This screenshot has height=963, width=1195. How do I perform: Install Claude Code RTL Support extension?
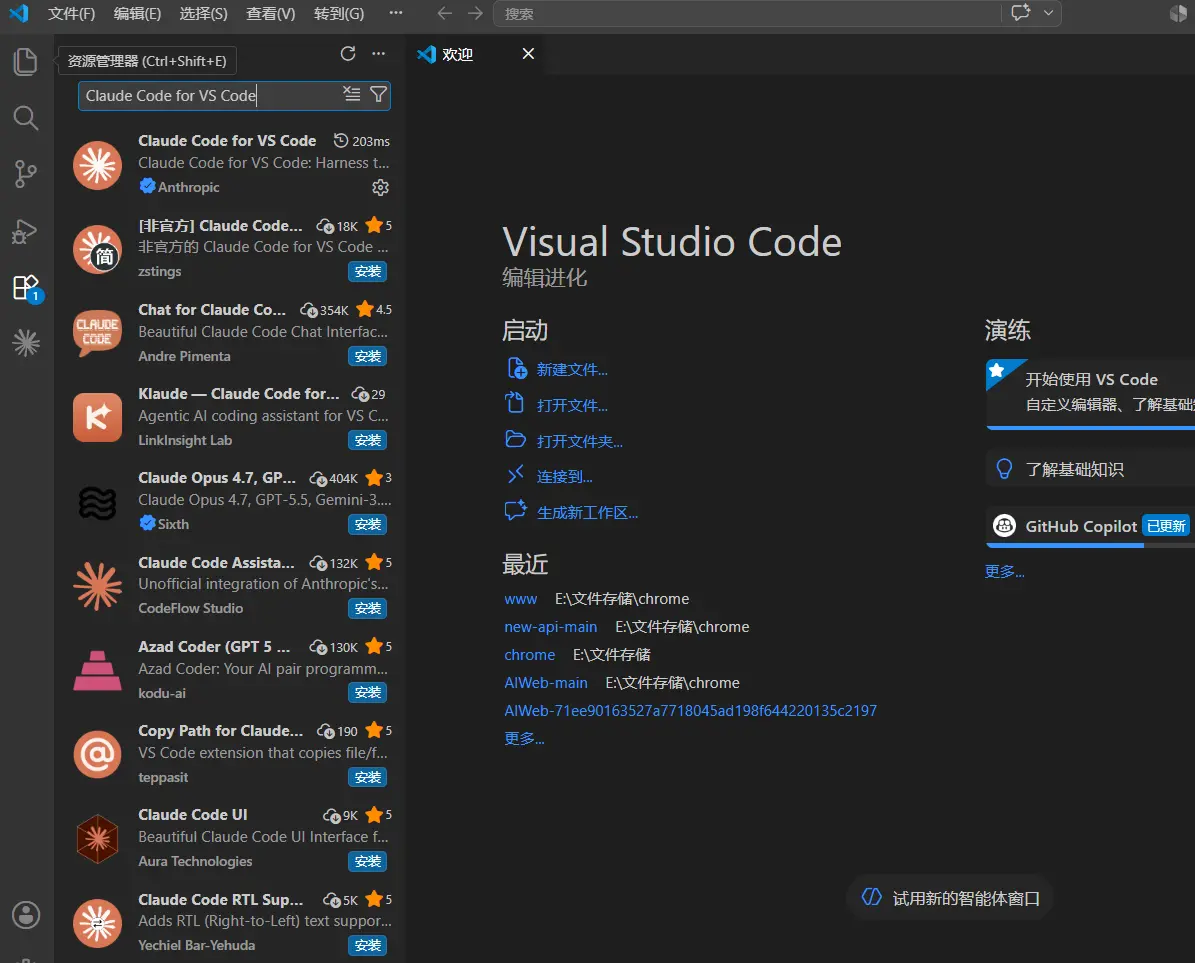(367, 945)
